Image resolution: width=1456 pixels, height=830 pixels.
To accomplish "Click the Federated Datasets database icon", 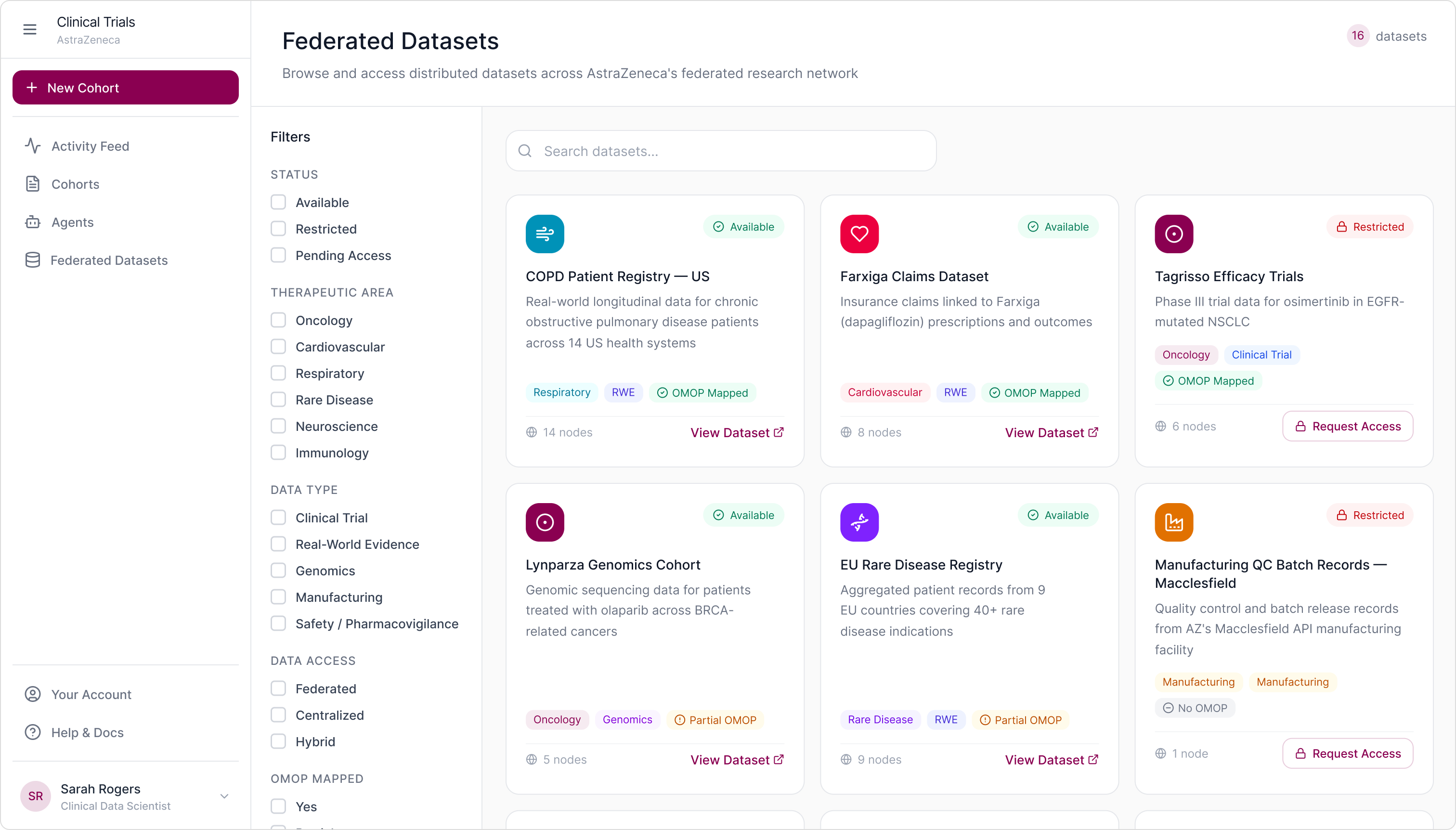I will click(32, 260).
